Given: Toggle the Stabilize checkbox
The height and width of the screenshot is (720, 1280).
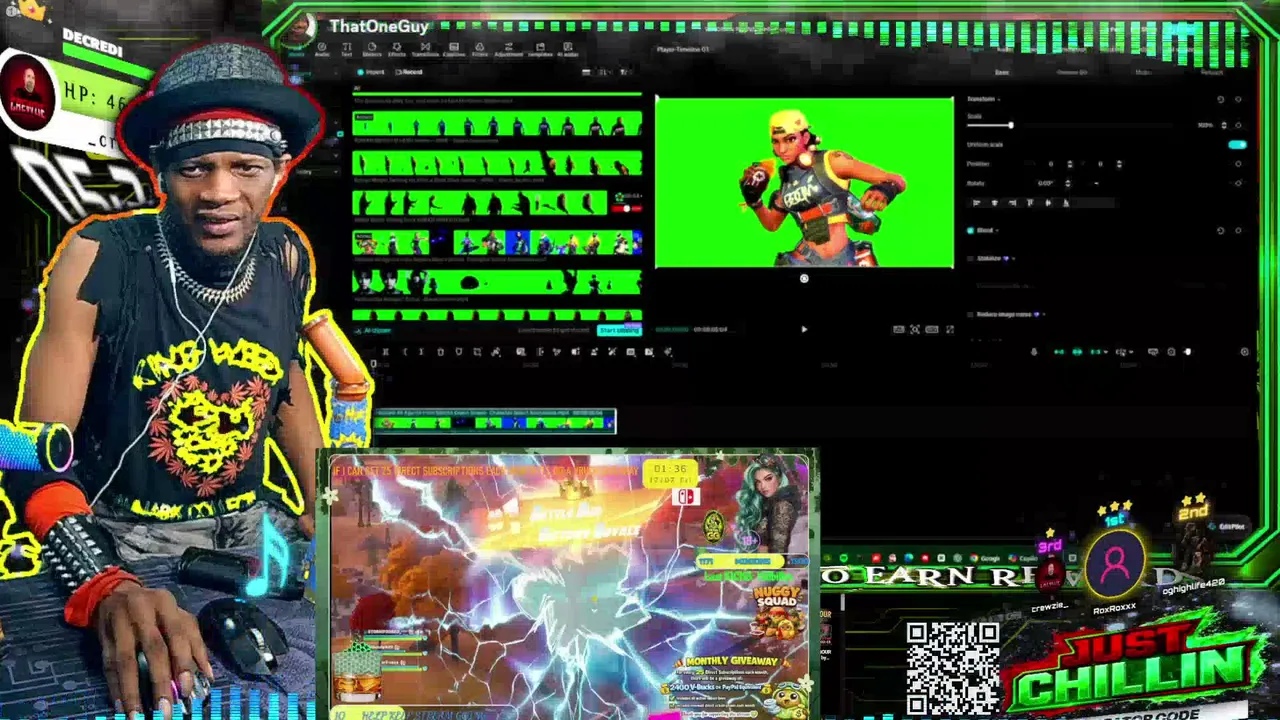Looking at the screenshot, I should tap(970, 258).
